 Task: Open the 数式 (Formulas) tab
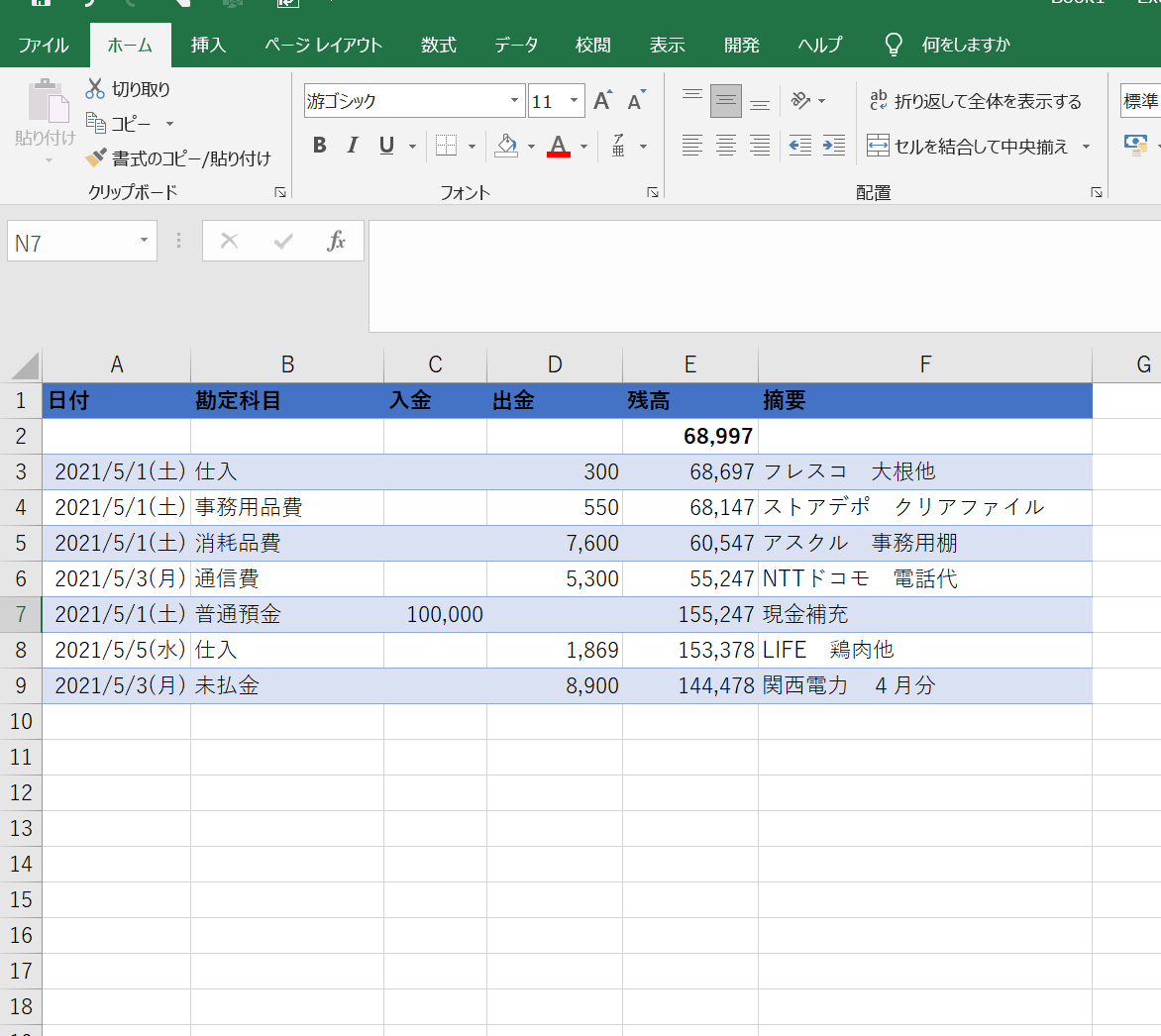tap(438, 46)
